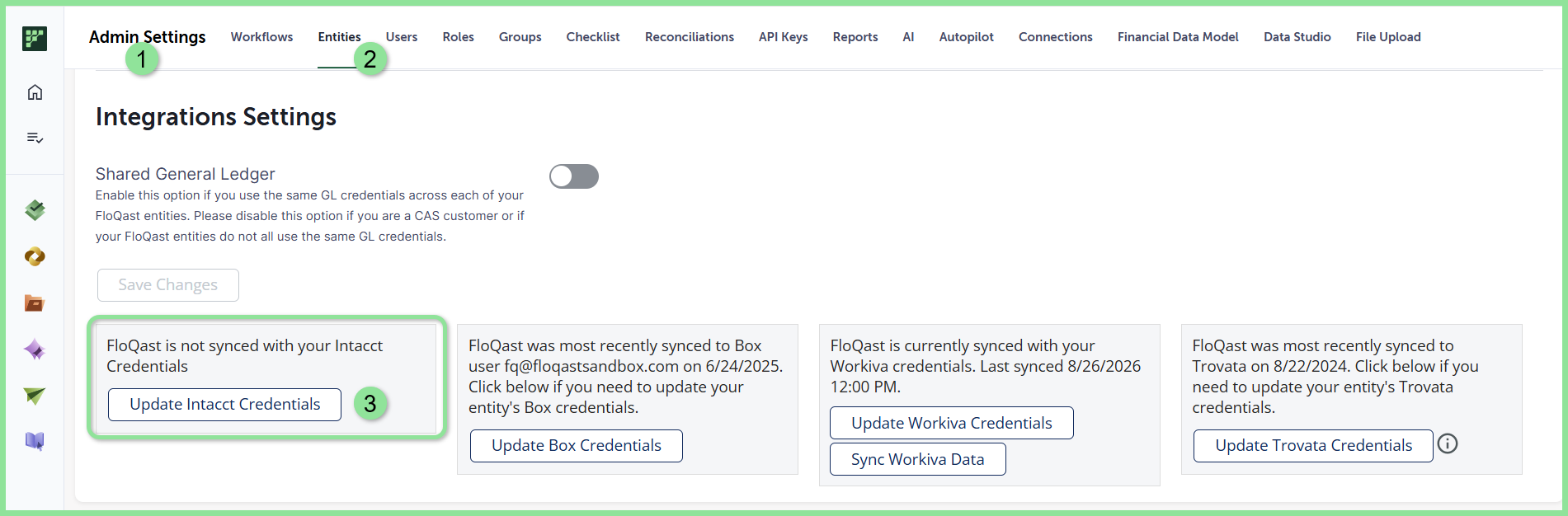Screen dimensions: 1568x516
Task: Click Update Workiva Credentials button
Action: 952,423
